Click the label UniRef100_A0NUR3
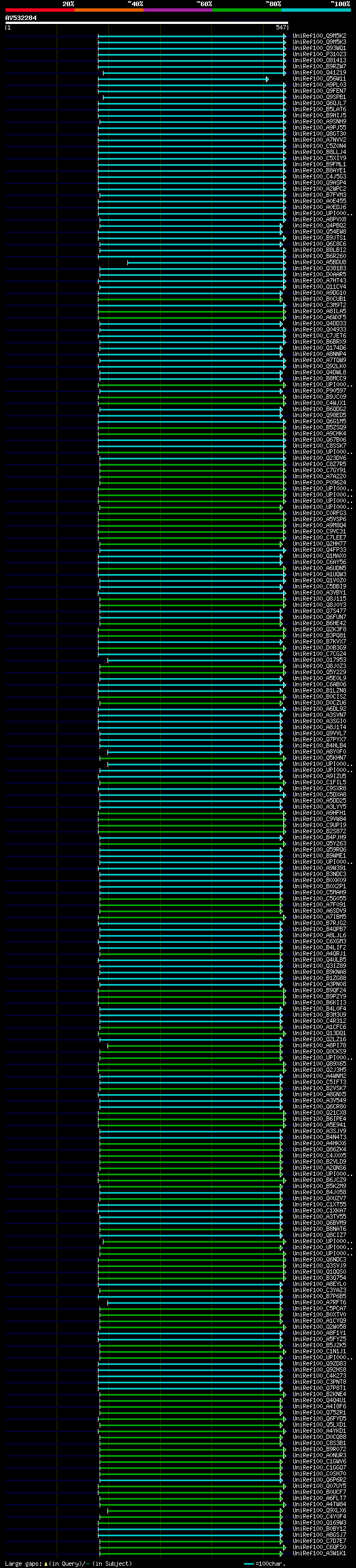 pos(319,1456)
